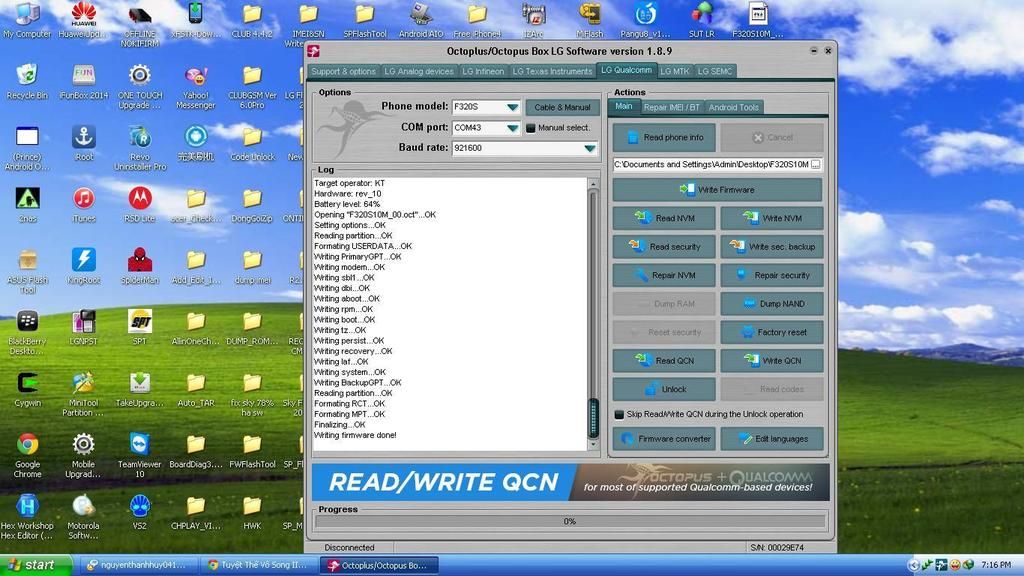Open the LG Analog devices tab
Image resolution: width=1024 pixels, height=576 pixels.
coord(419,71)
